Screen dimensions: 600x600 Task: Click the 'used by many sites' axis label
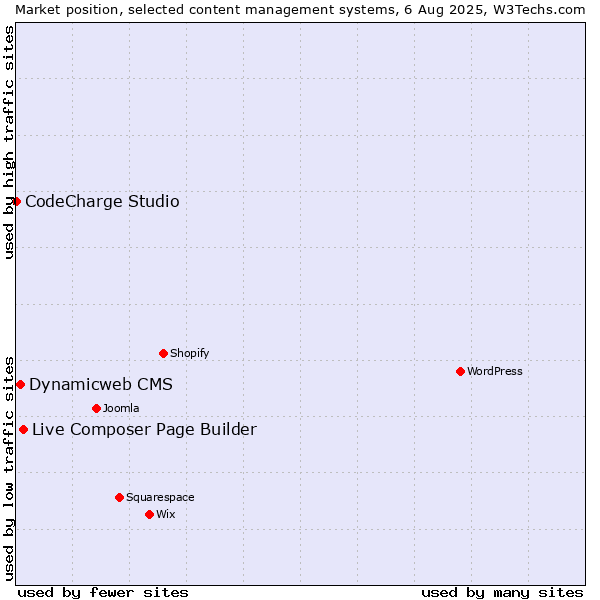[x=502, y=593]
